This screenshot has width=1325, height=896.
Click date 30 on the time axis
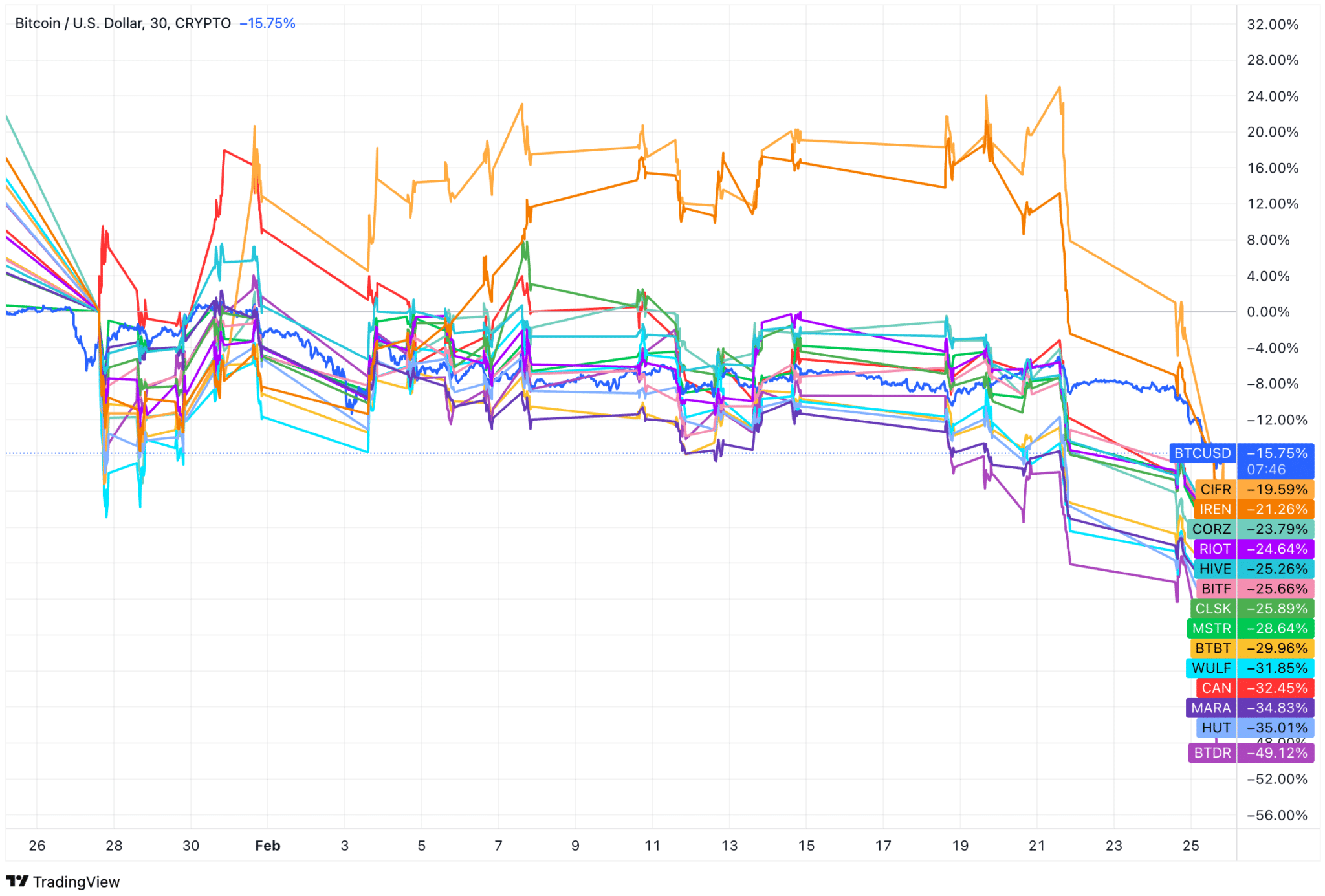click(191, 846)
